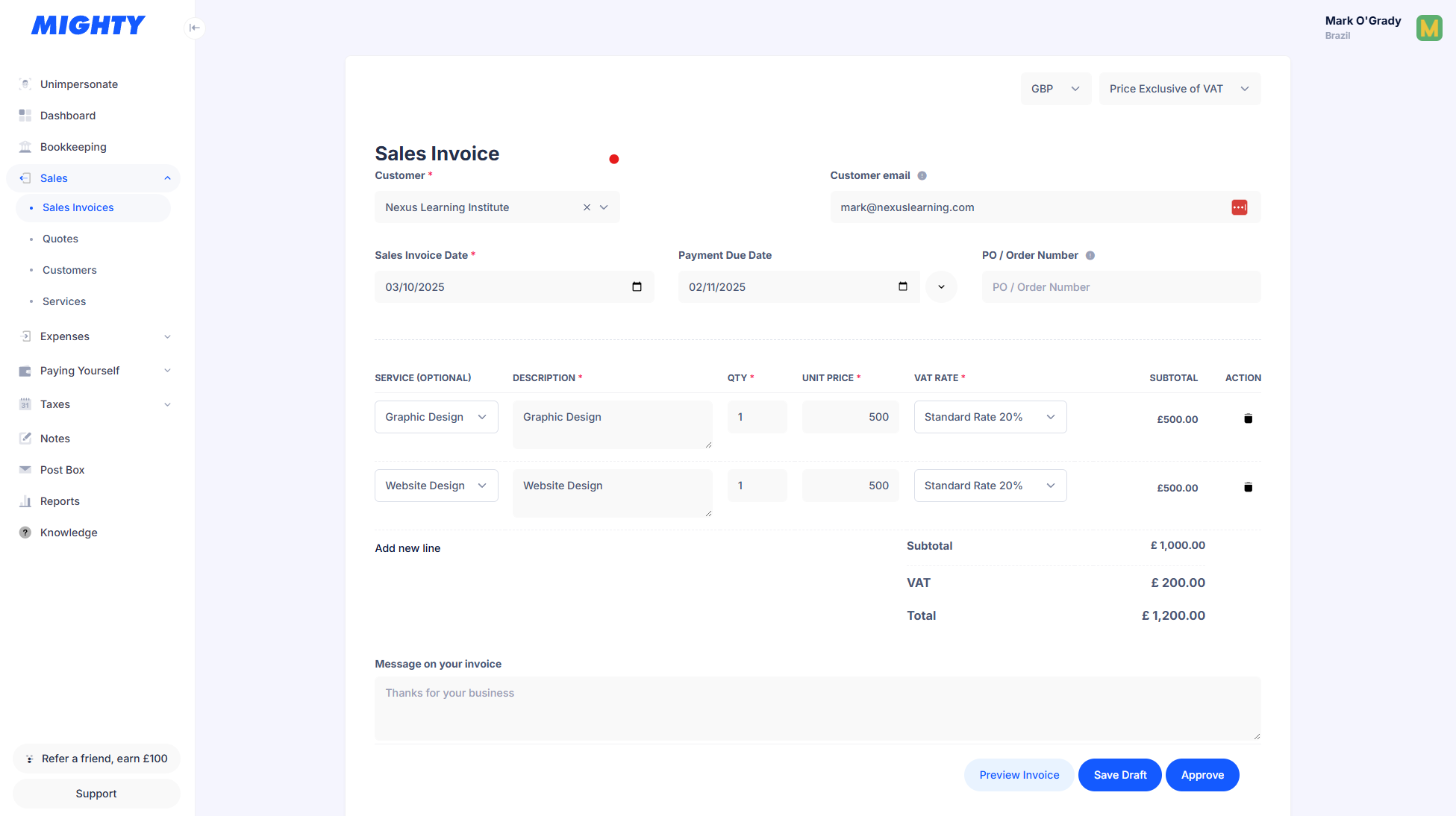Open the Price Exclusive of VAT dropdown

[x=1179, y=89]
